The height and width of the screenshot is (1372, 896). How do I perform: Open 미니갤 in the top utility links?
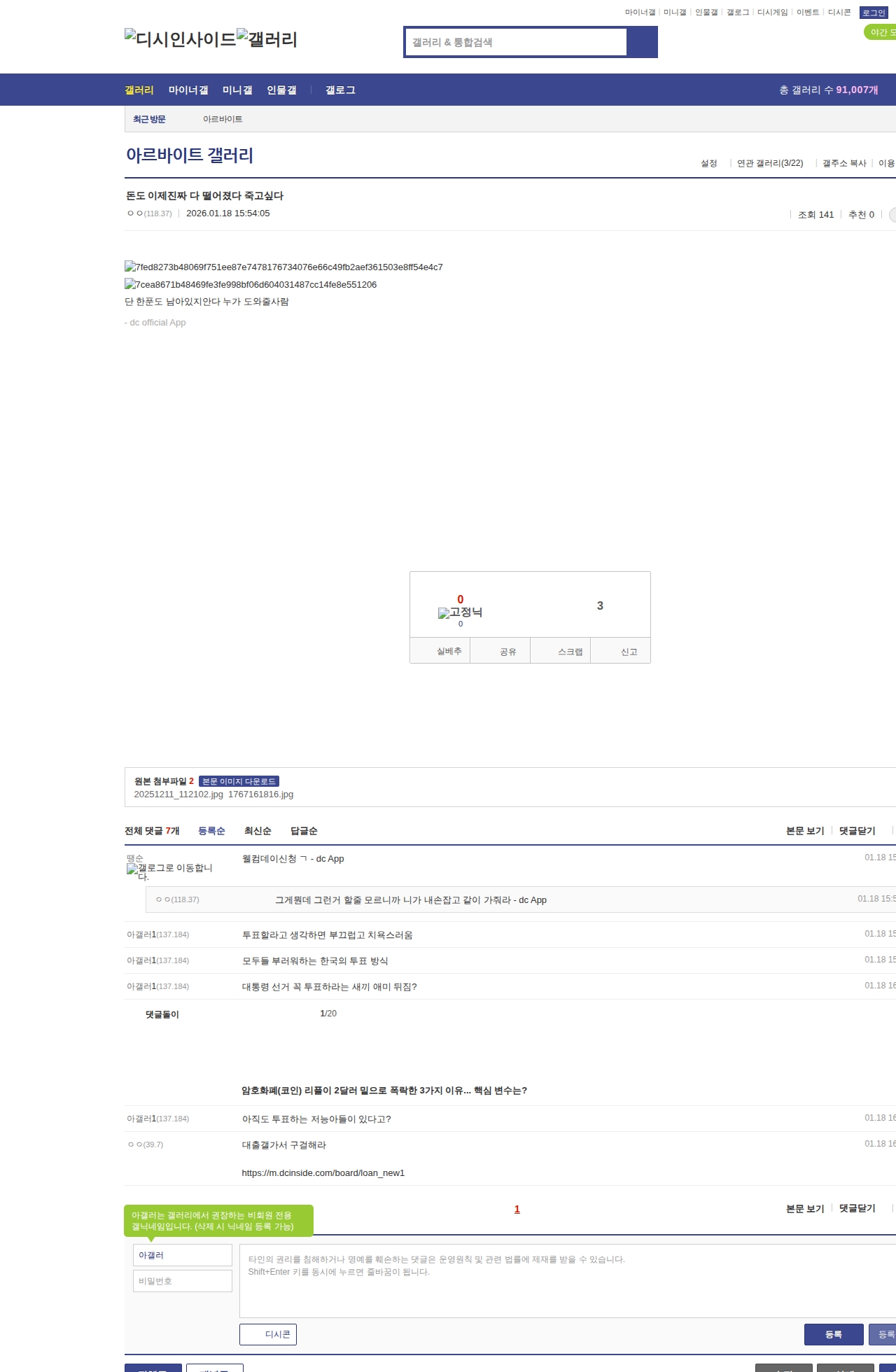pos(675,13)
